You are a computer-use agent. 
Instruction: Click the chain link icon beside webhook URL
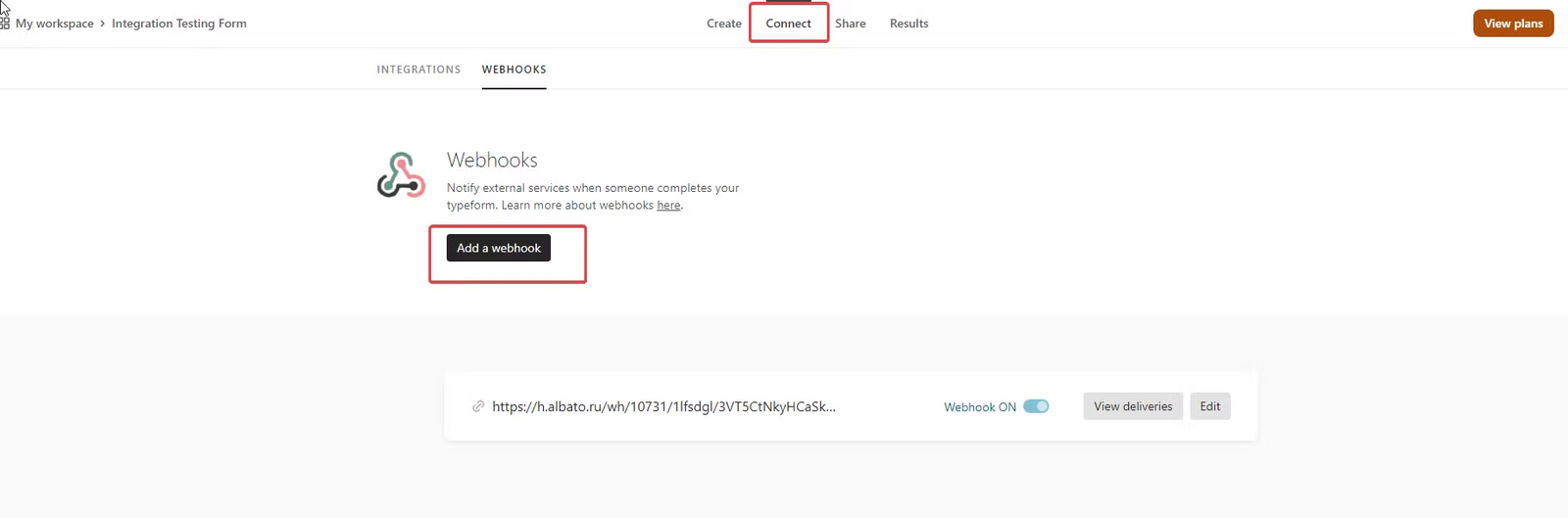[x=478, y=406]
